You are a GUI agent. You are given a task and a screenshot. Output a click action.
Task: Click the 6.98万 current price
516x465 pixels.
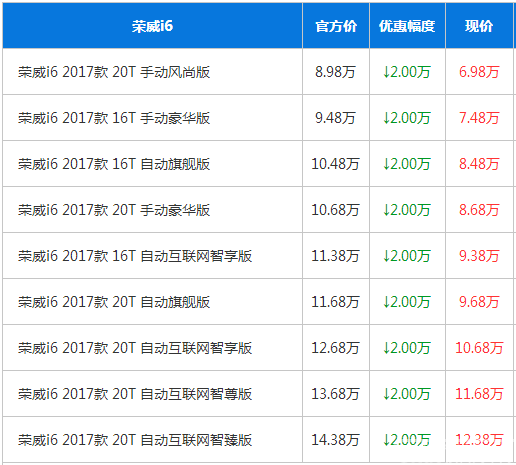point(479,72)
